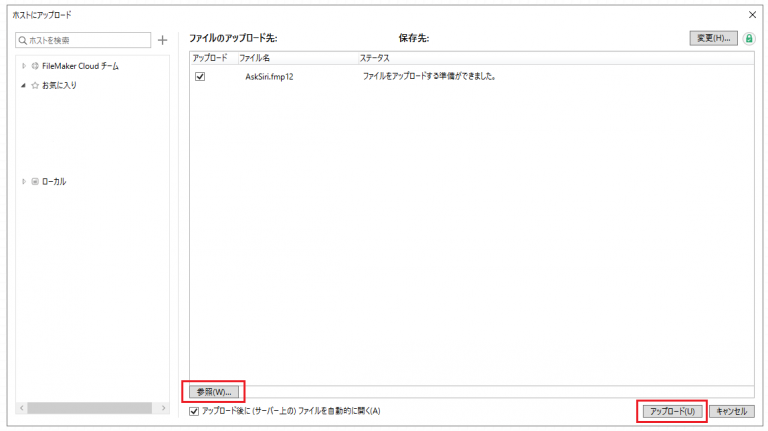The height and width of the screenshot is (431, 768).
Task: Click the お気に入り star icon
Action: (35, 85)
